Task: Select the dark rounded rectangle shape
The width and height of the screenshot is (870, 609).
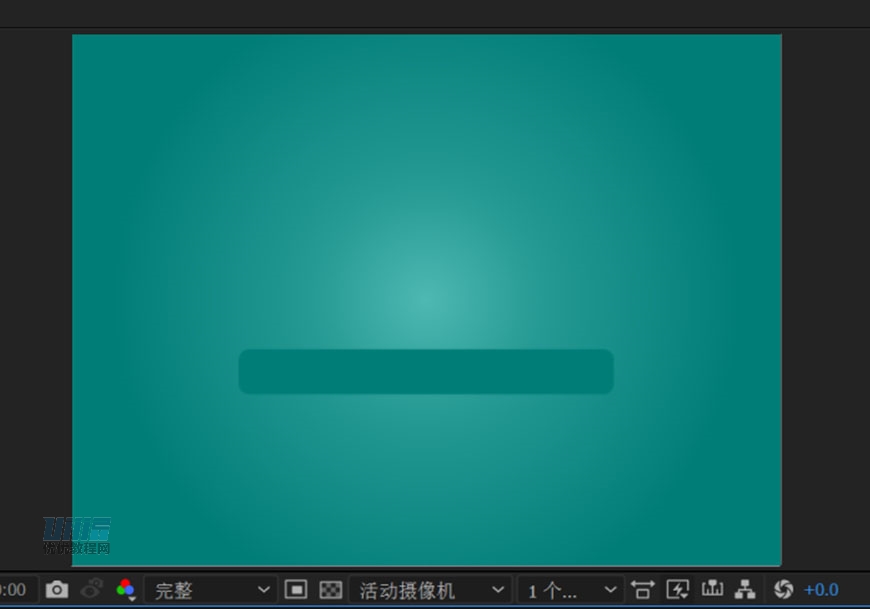Action: (x=426, y=372)
